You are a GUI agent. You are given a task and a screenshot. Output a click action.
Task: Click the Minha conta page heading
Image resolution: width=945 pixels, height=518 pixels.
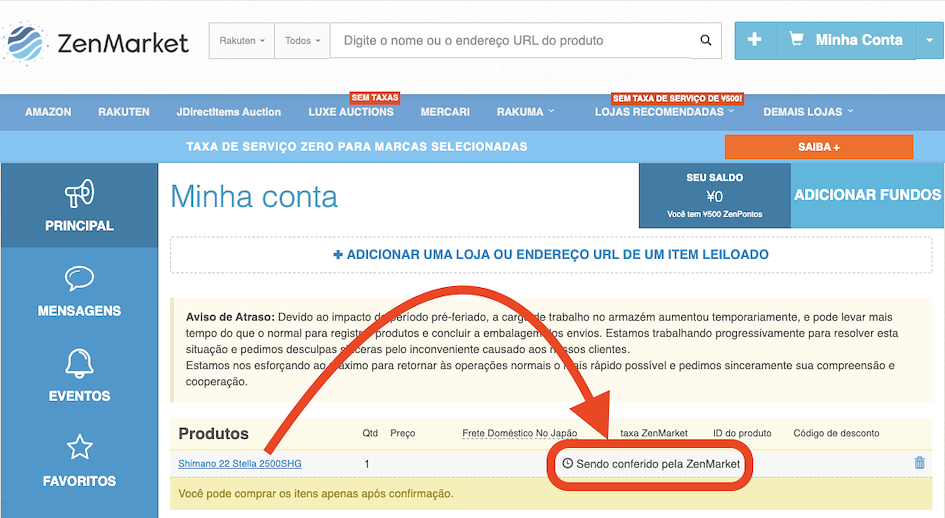pos(254,197)
